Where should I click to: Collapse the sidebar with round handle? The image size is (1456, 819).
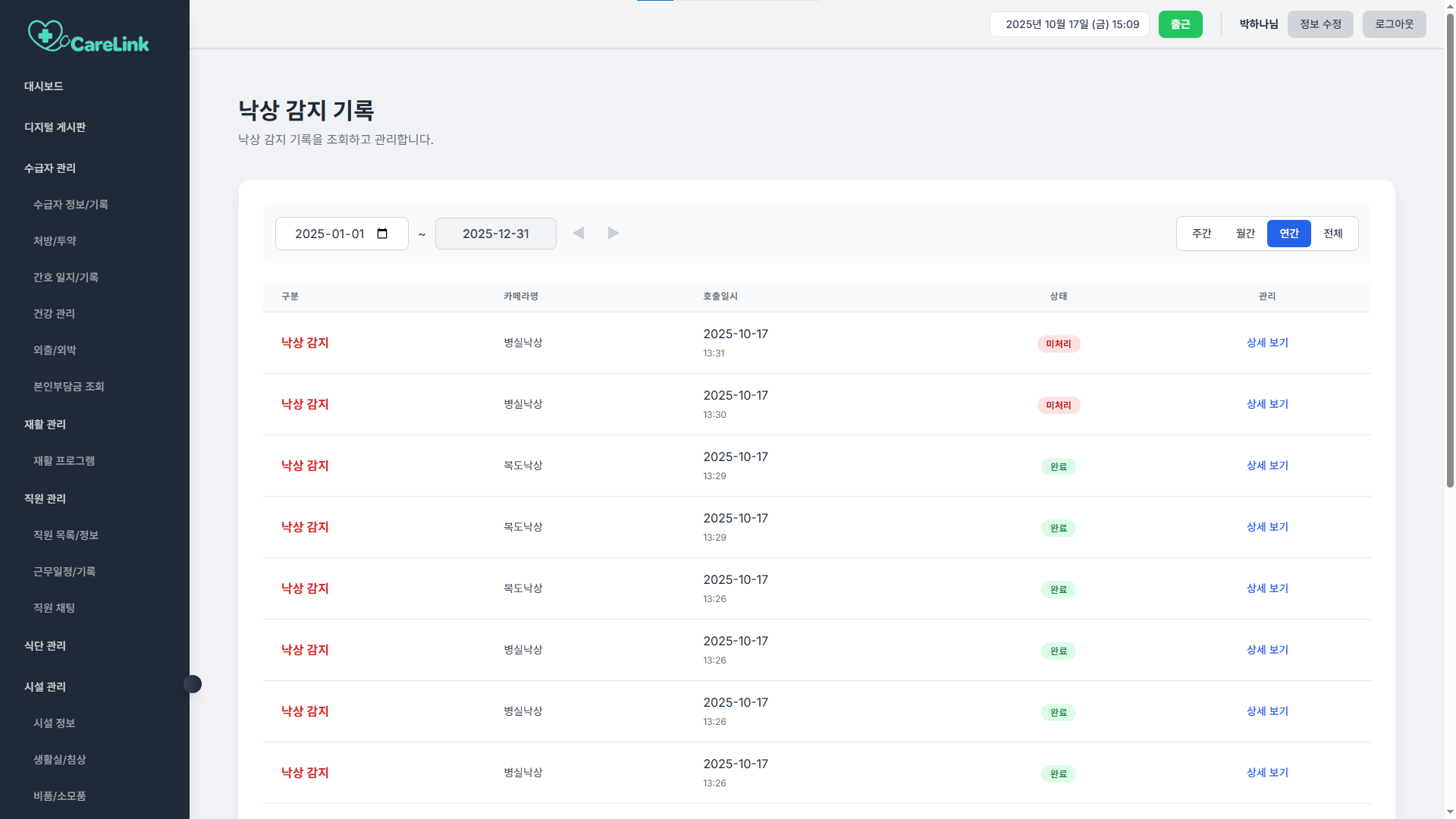click(193, 684)
